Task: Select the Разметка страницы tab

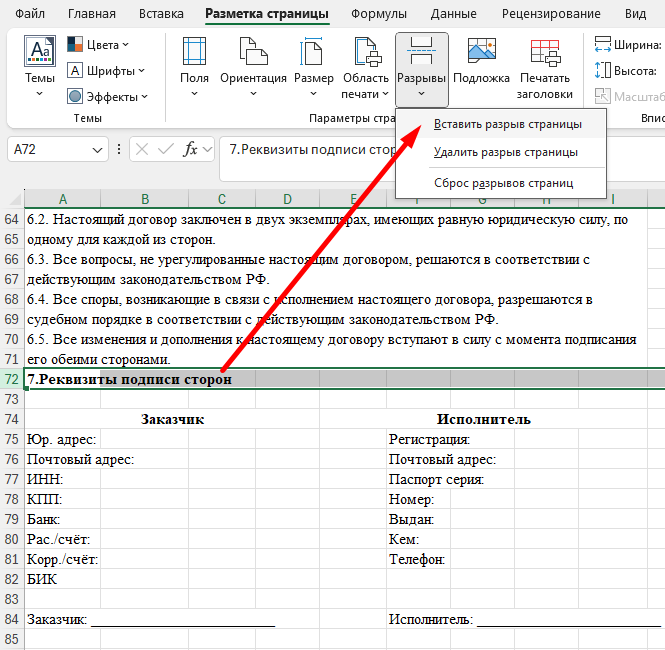Action: tap(267, 14)
